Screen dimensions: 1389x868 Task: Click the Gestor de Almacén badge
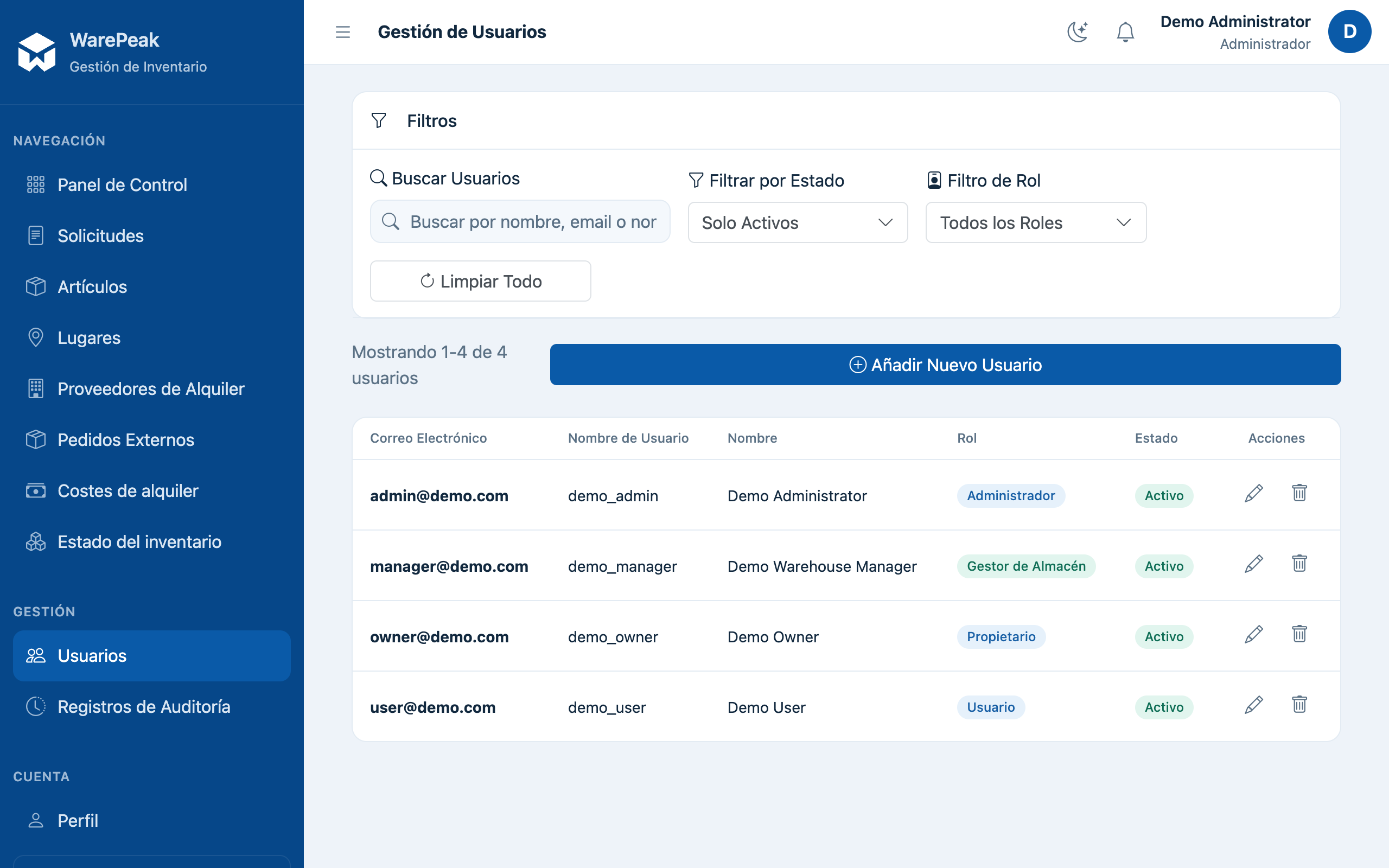(x=1025, y=566)
